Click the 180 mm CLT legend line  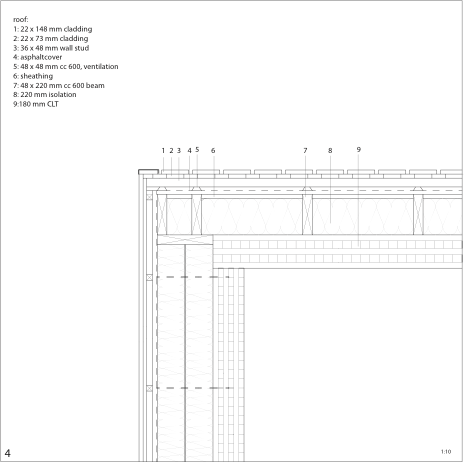tap(36, 104)
